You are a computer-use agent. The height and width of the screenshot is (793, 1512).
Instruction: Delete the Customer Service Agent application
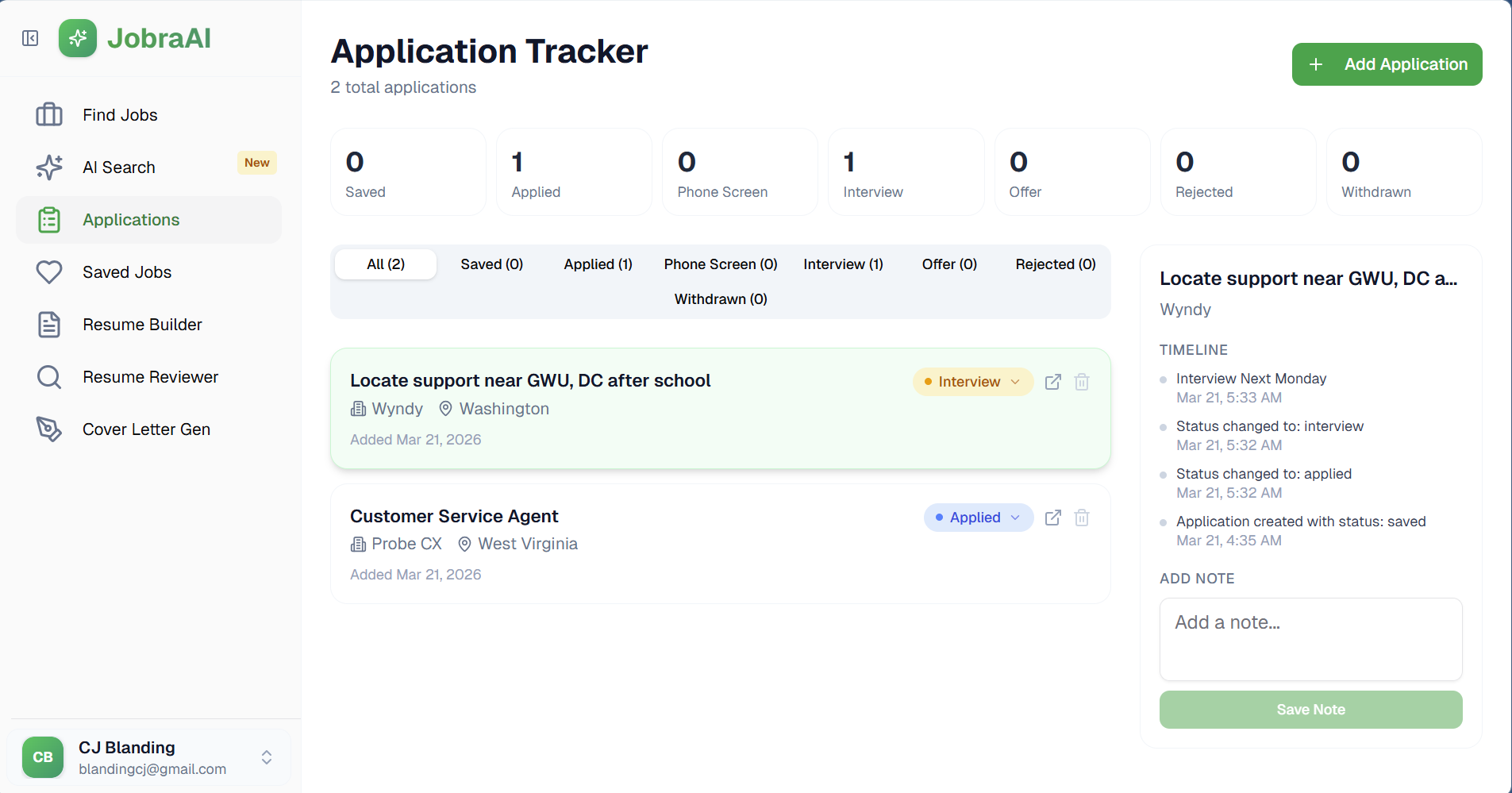click(1082, 518)
